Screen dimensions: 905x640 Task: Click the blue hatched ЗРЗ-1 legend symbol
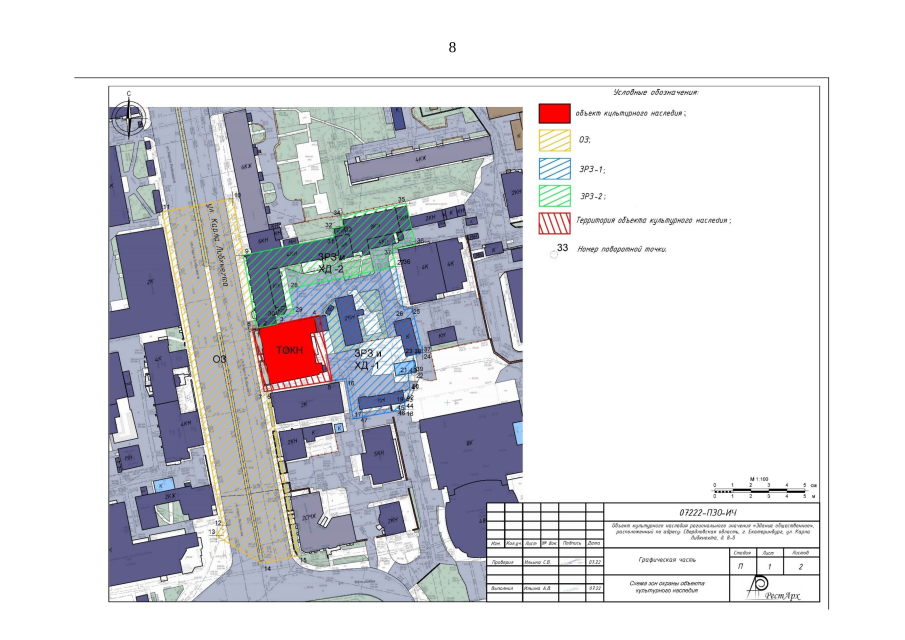(x=554, y=169)
